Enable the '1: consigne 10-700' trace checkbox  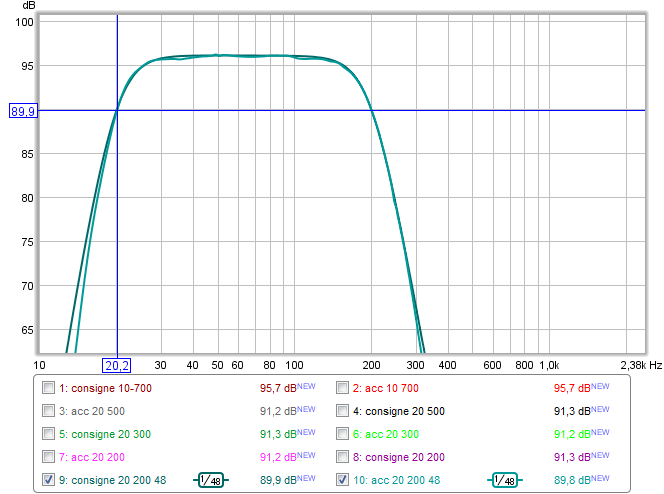click(49, 387)
